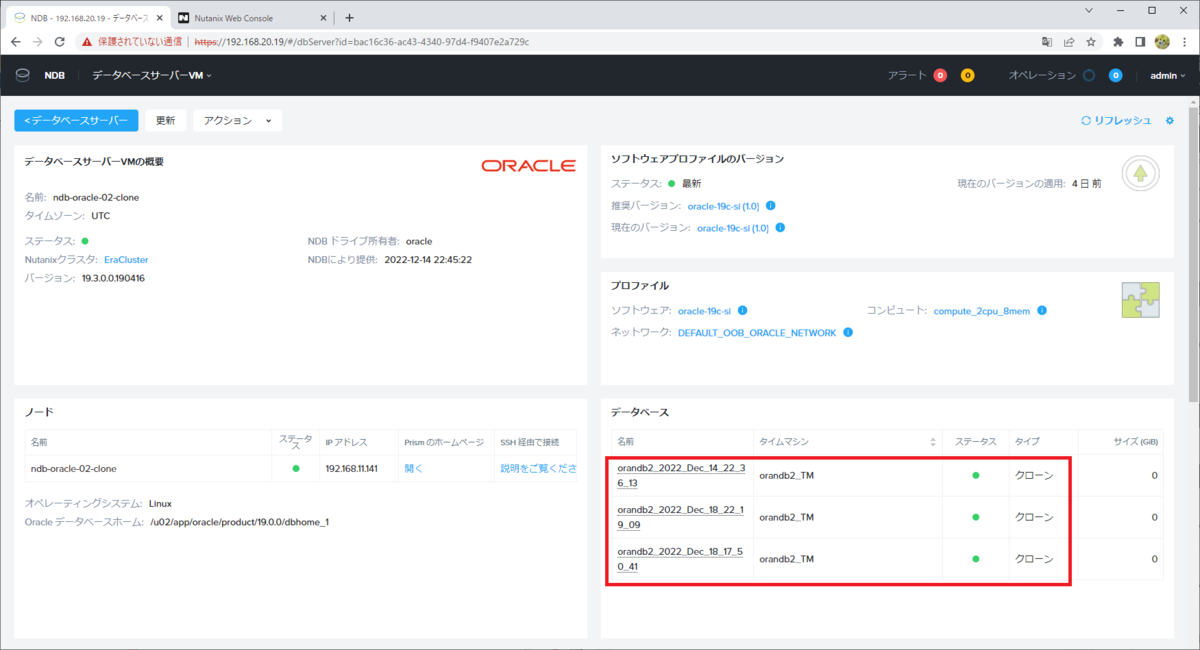Click the operations progress ring icon

coord(1089,75)
